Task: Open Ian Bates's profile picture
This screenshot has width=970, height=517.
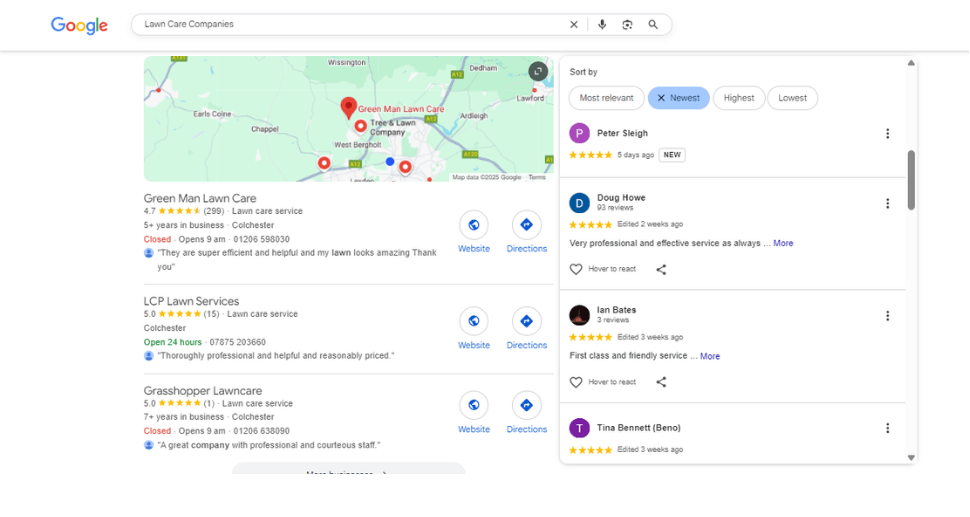Action: [x=580, y=315]
